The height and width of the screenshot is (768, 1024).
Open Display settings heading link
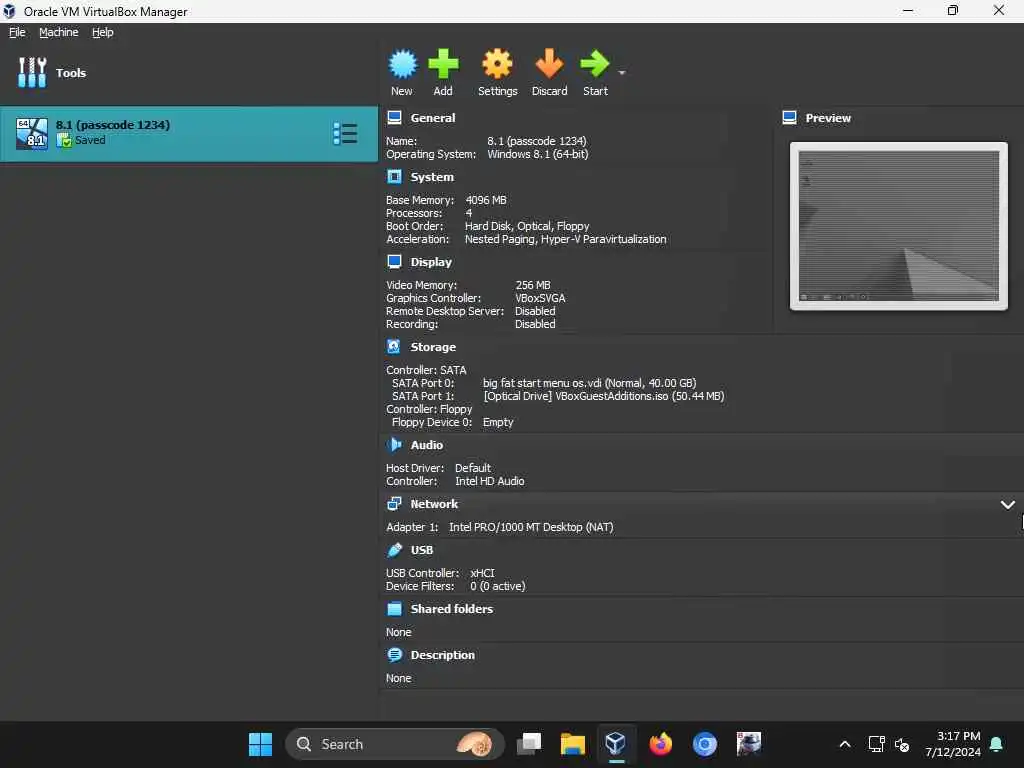pos(430,262)
